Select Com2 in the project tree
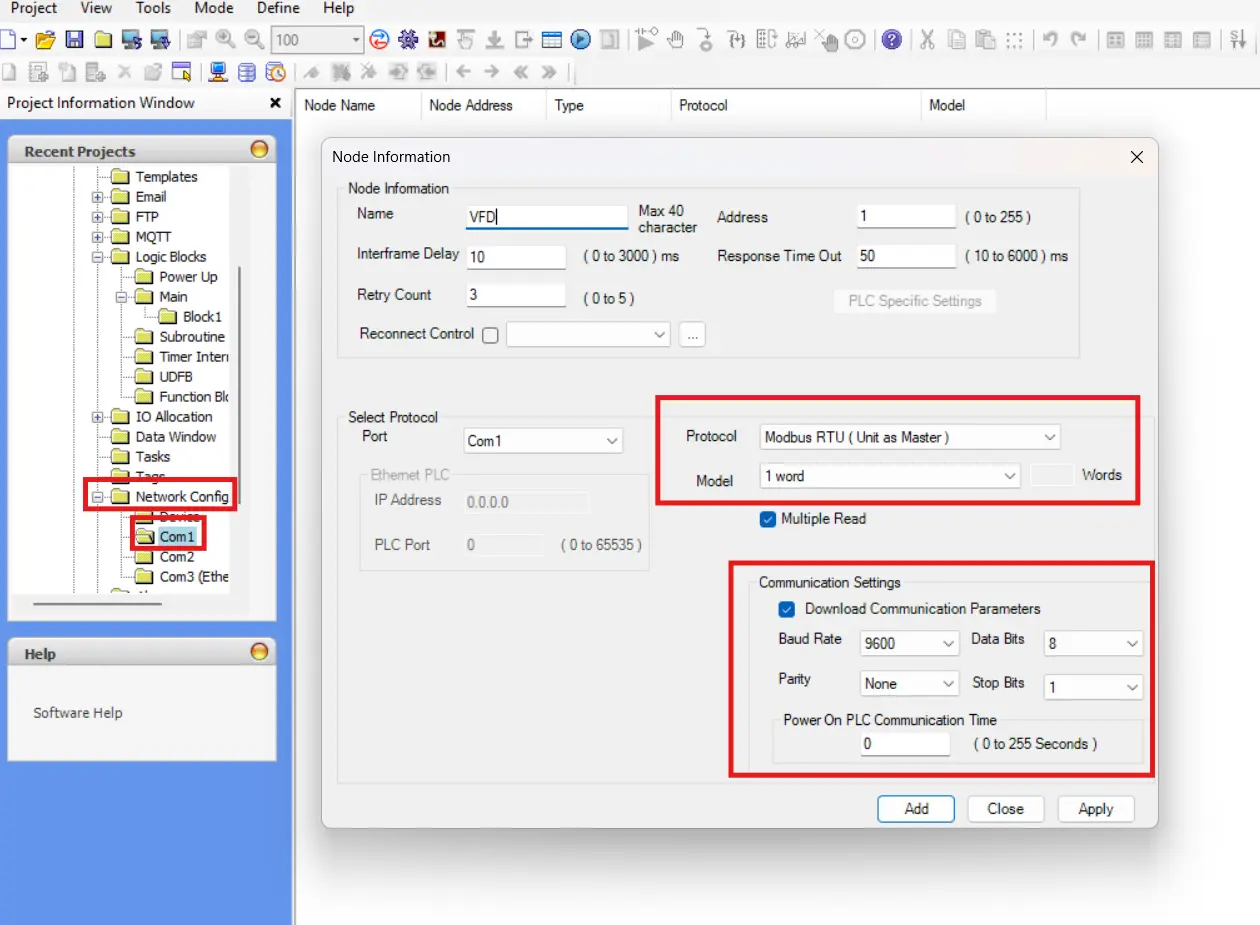The image size is (1260, 925). click(177, 557)
